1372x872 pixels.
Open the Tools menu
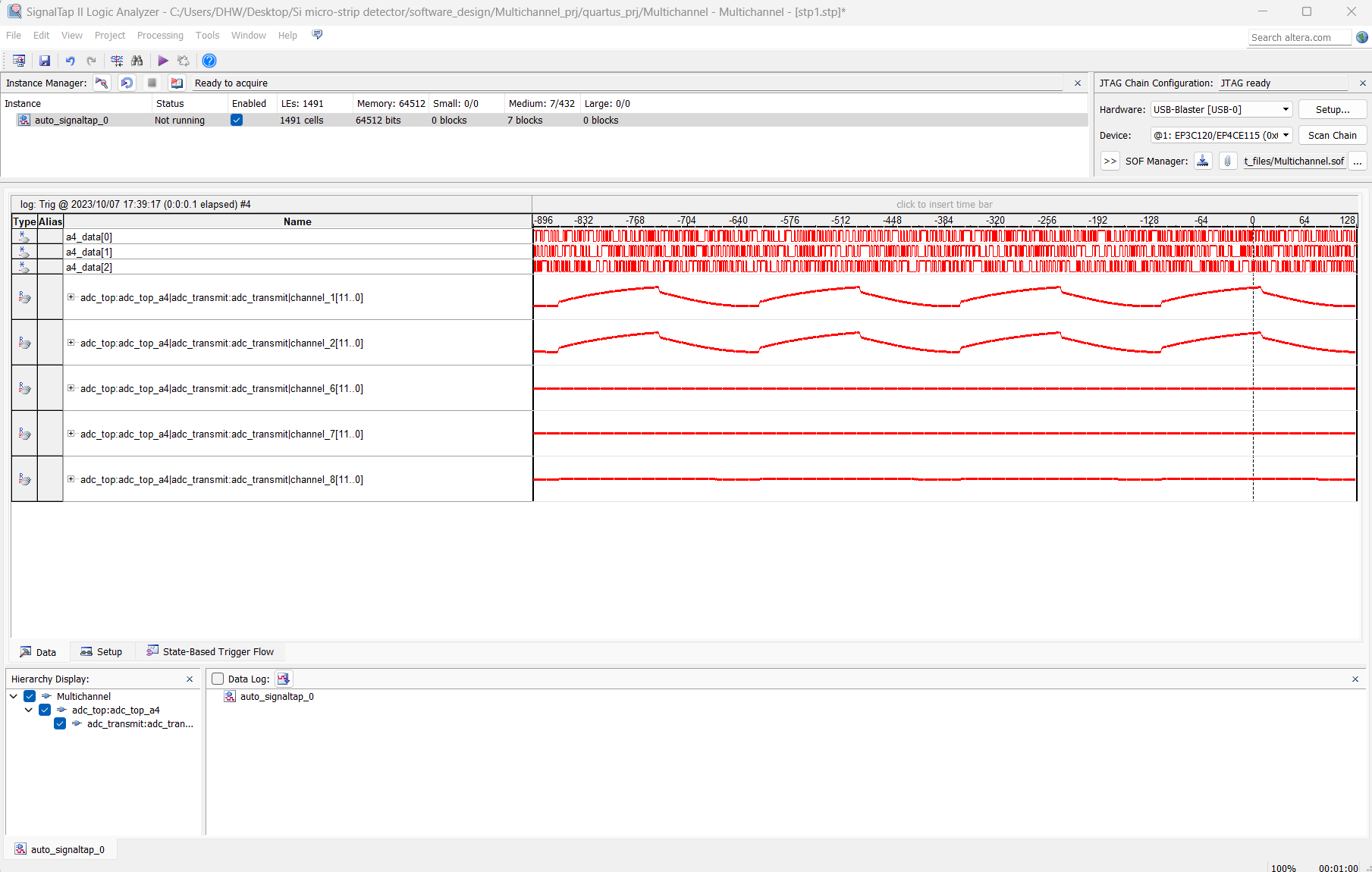[207, 35]
